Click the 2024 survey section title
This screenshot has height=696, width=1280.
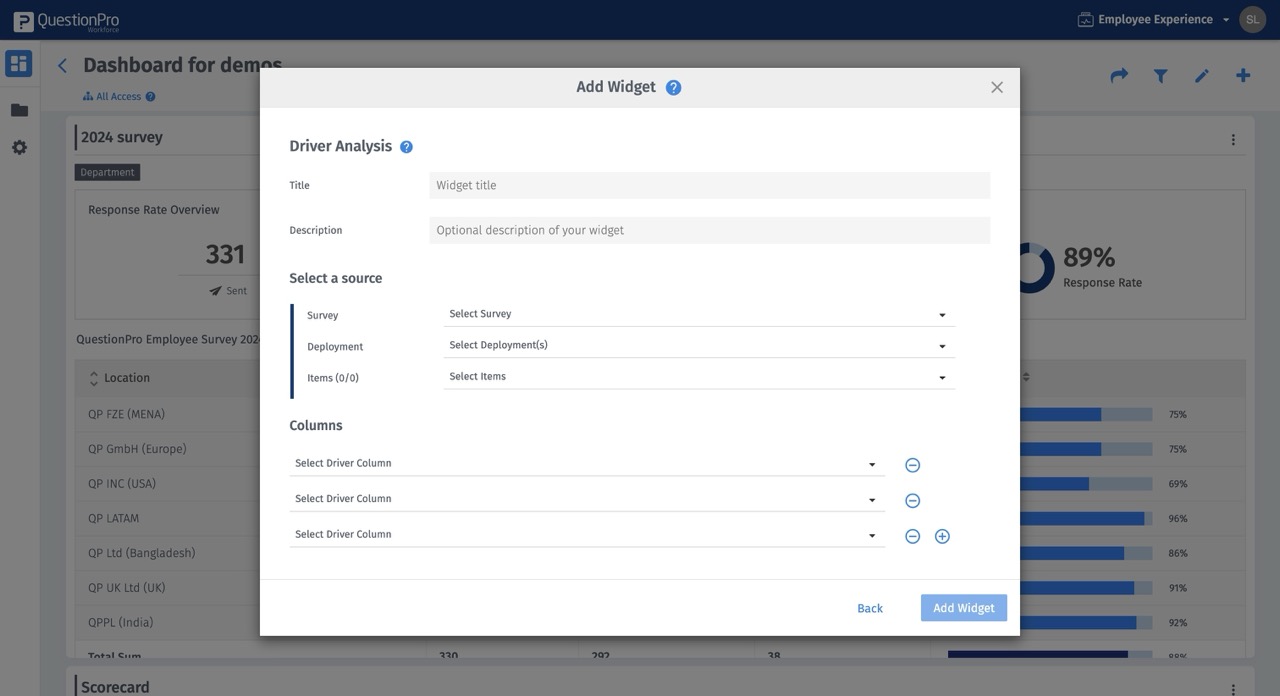click(122, 138)
